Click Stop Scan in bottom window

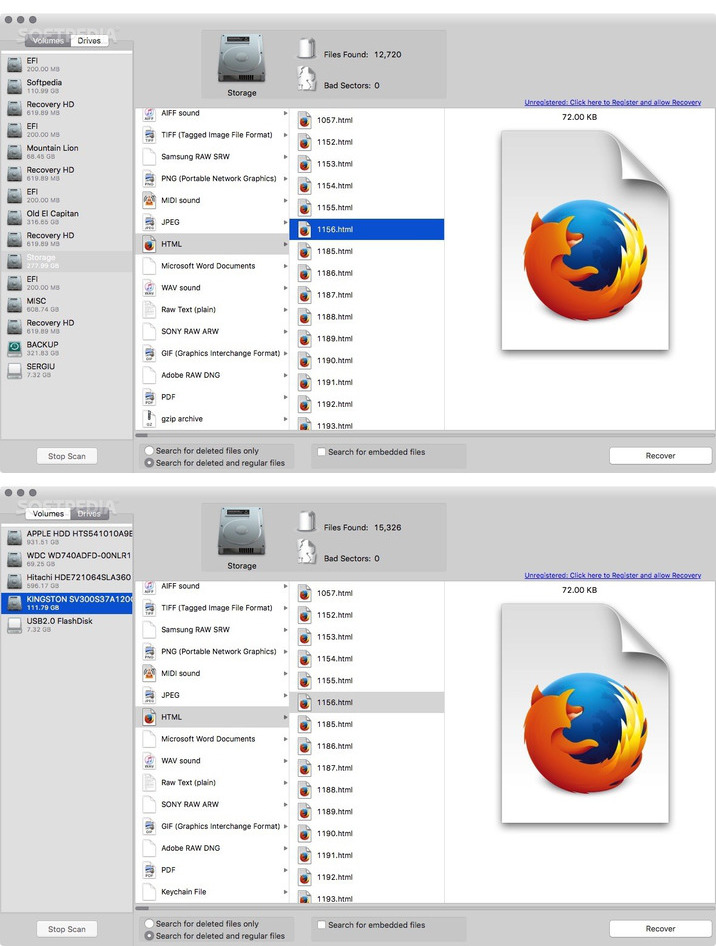67,929
